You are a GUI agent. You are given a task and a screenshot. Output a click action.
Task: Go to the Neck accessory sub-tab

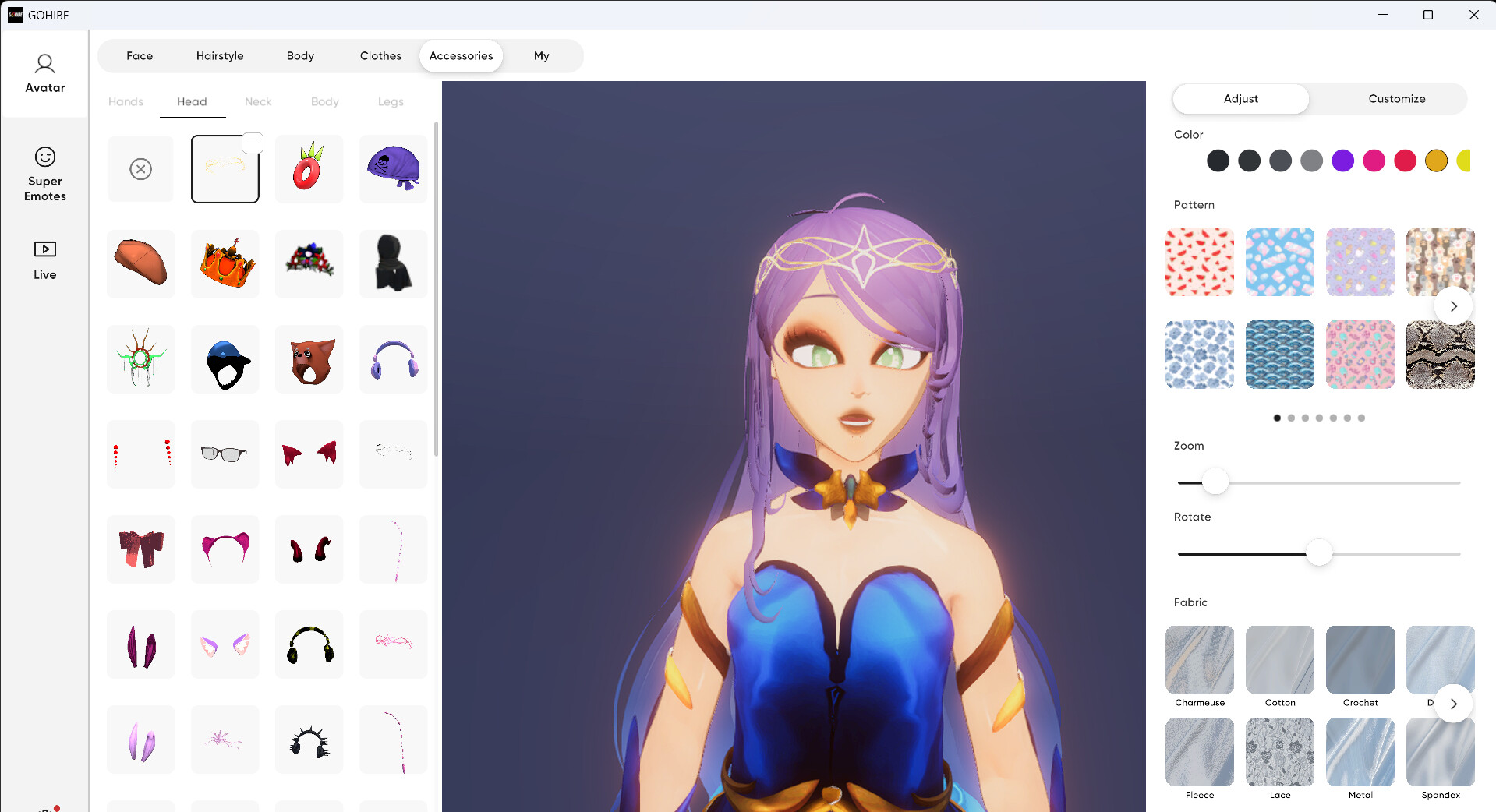point(258,102)
